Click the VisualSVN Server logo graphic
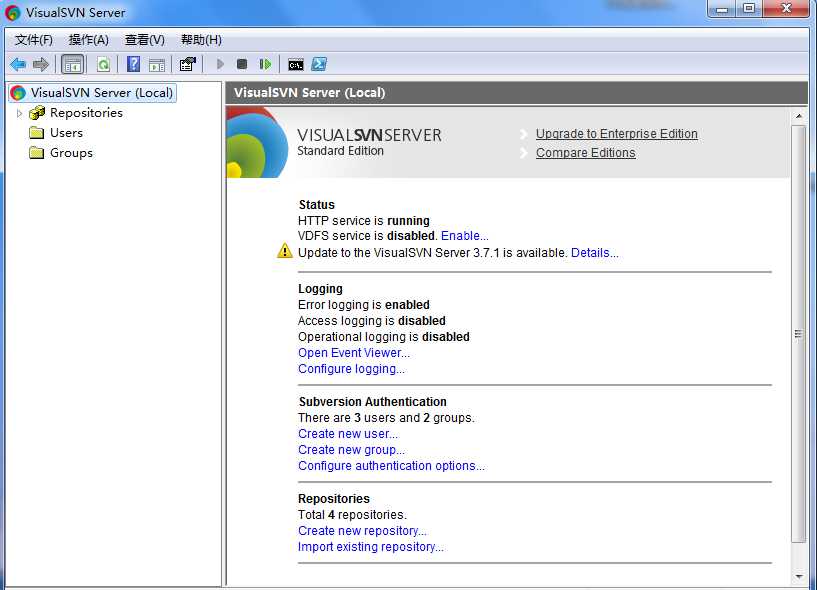 257,142
